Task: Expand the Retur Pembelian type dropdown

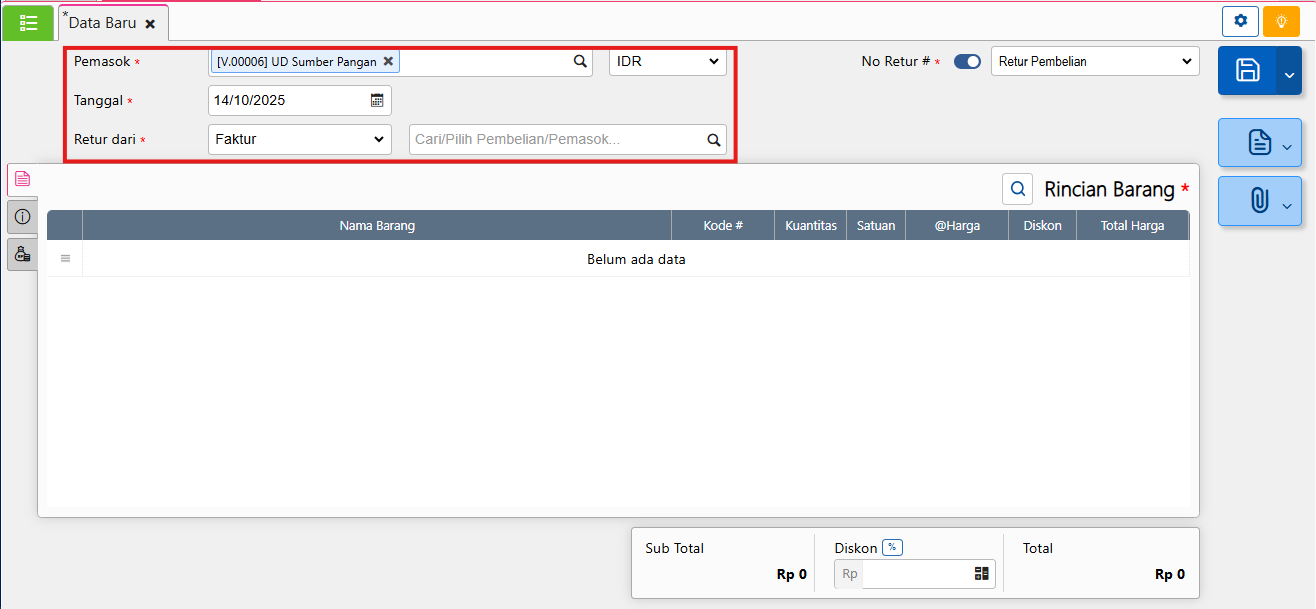Action: (x=1094, y=61)
